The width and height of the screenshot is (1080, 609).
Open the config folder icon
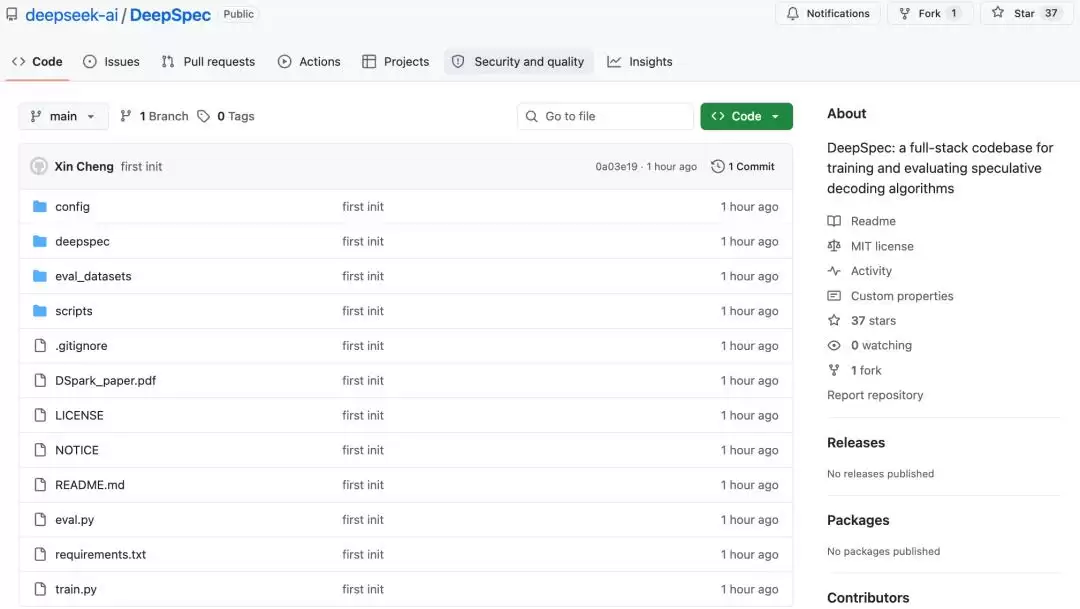click(x=40, y=207)
